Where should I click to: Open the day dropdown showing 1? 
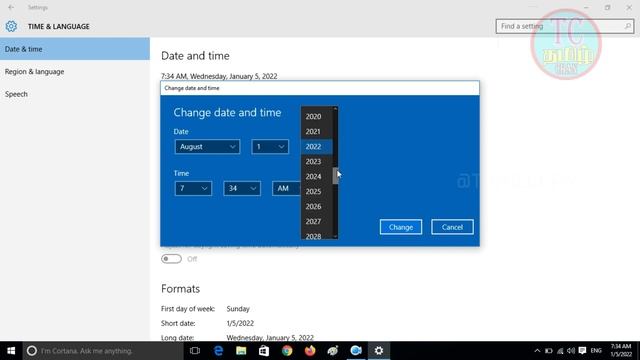tap(270, 147)
